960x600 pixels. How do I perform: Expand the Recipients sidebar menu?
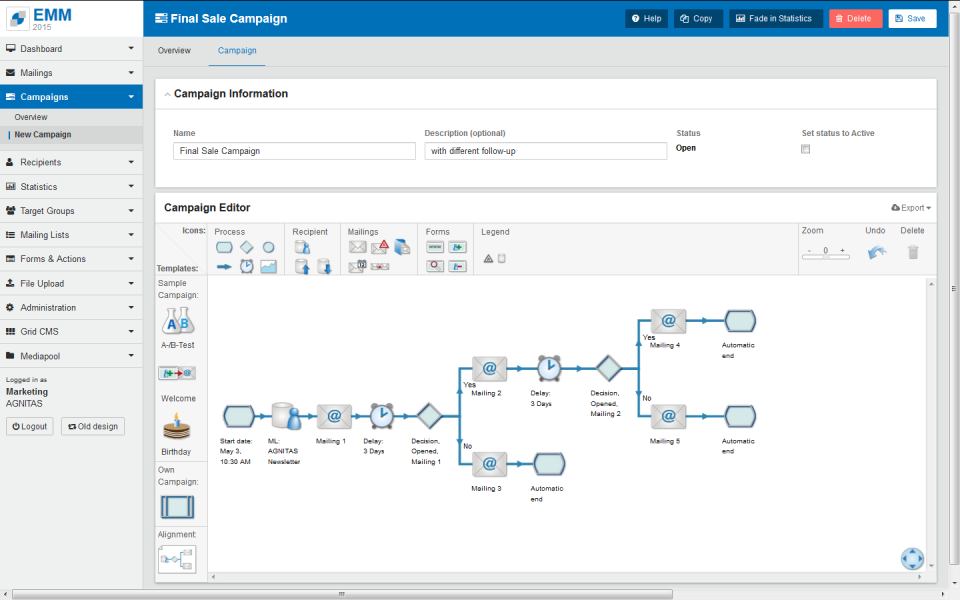(x=71, y=162)
